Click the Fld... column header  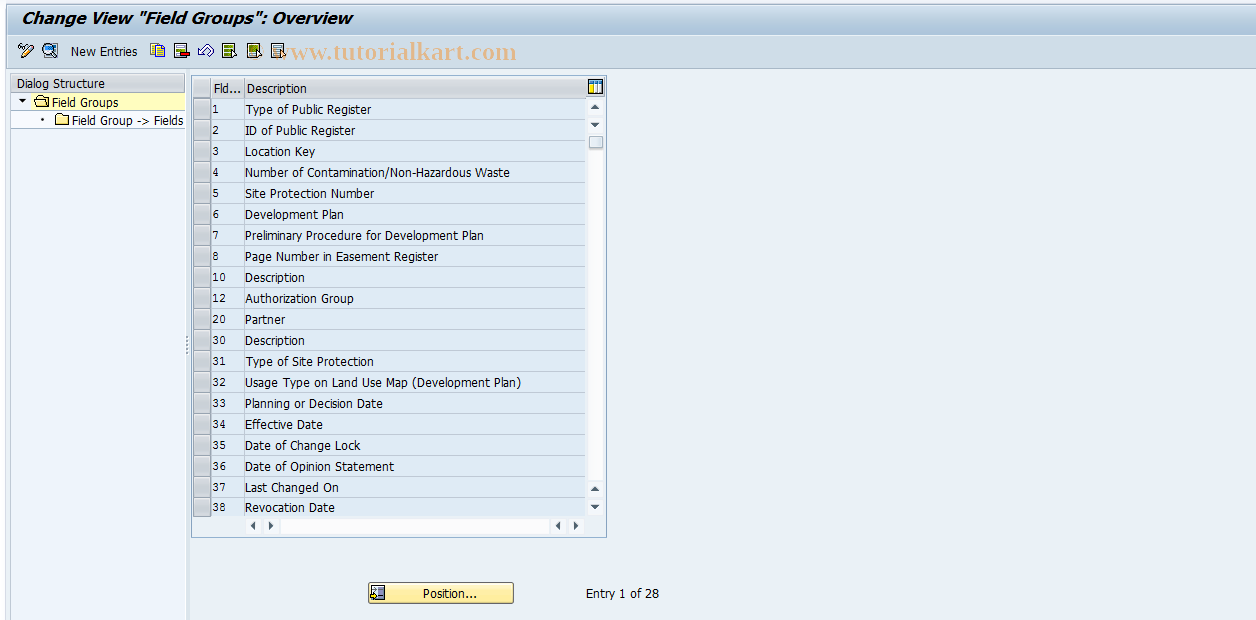(227, 88)
